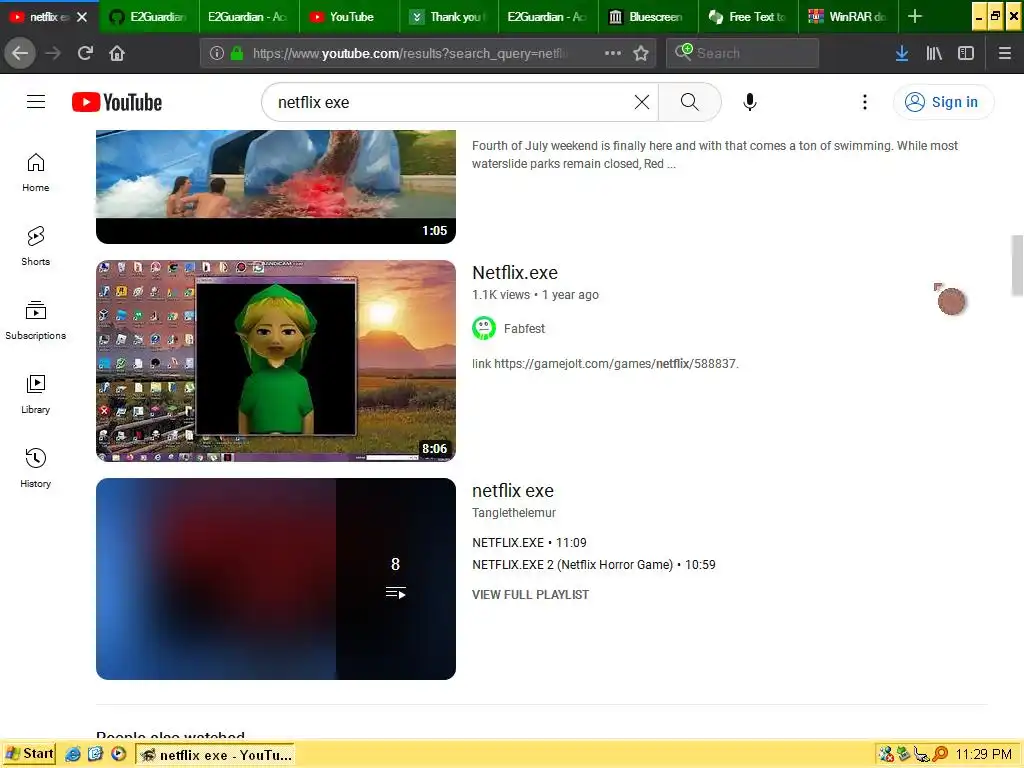
Task: Switch to the YouTube tab
Action: (349, 17)
